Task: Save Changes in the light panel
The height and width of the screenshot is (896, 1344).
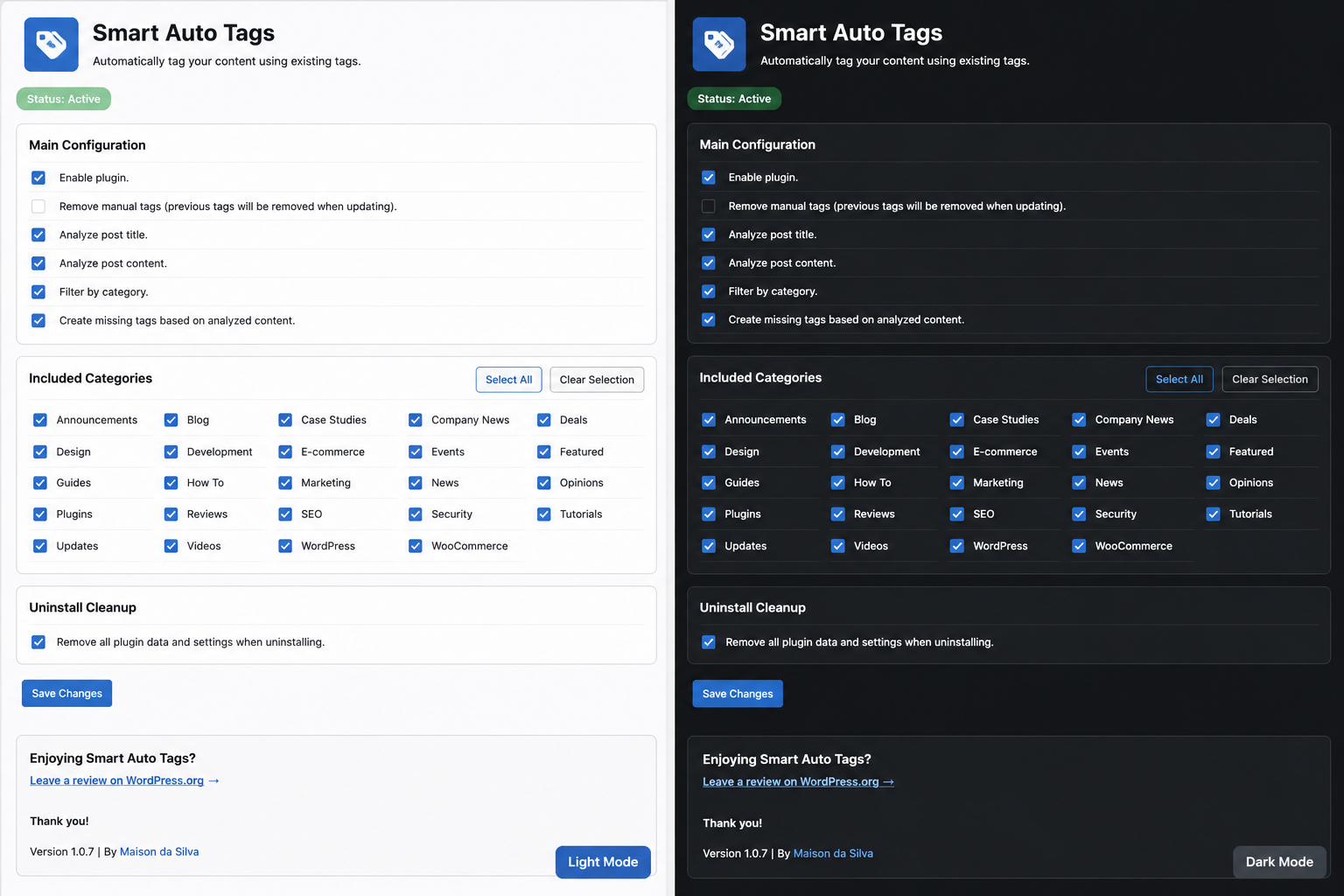Action: (x=66, y=693)
